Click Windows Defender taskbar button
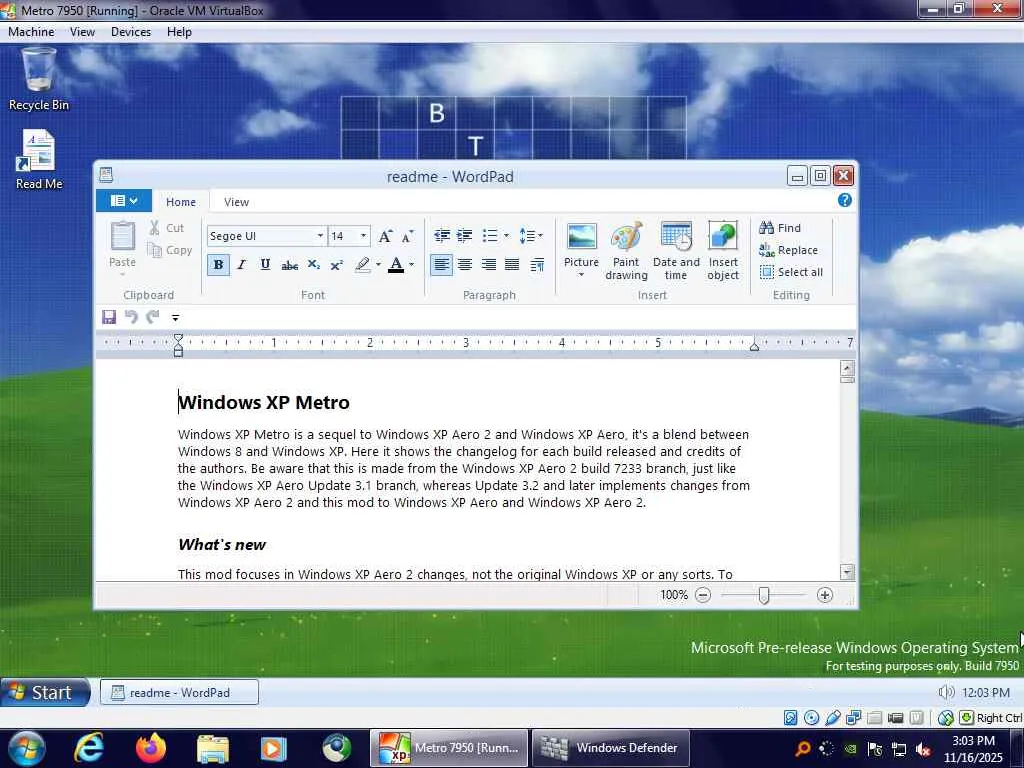Viewport: 1024px width, 768px height. 611,748
